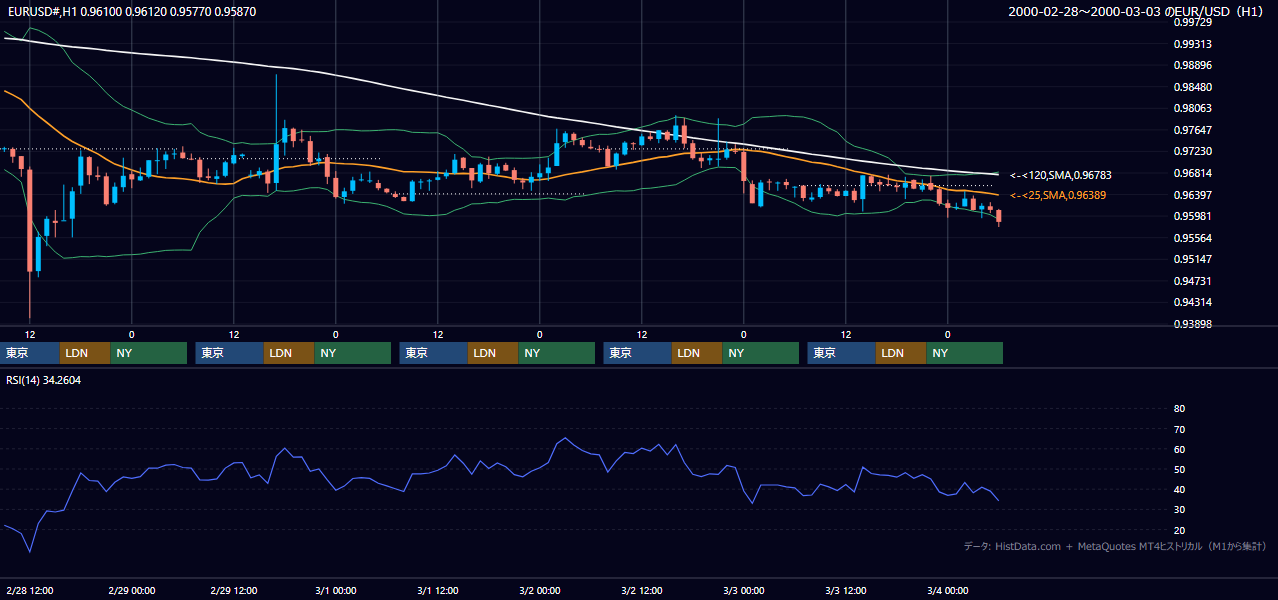Screen dimensions: 1278x600
Task: Select the 3/2 12:00 time axis label
Action: click(641, 591)
